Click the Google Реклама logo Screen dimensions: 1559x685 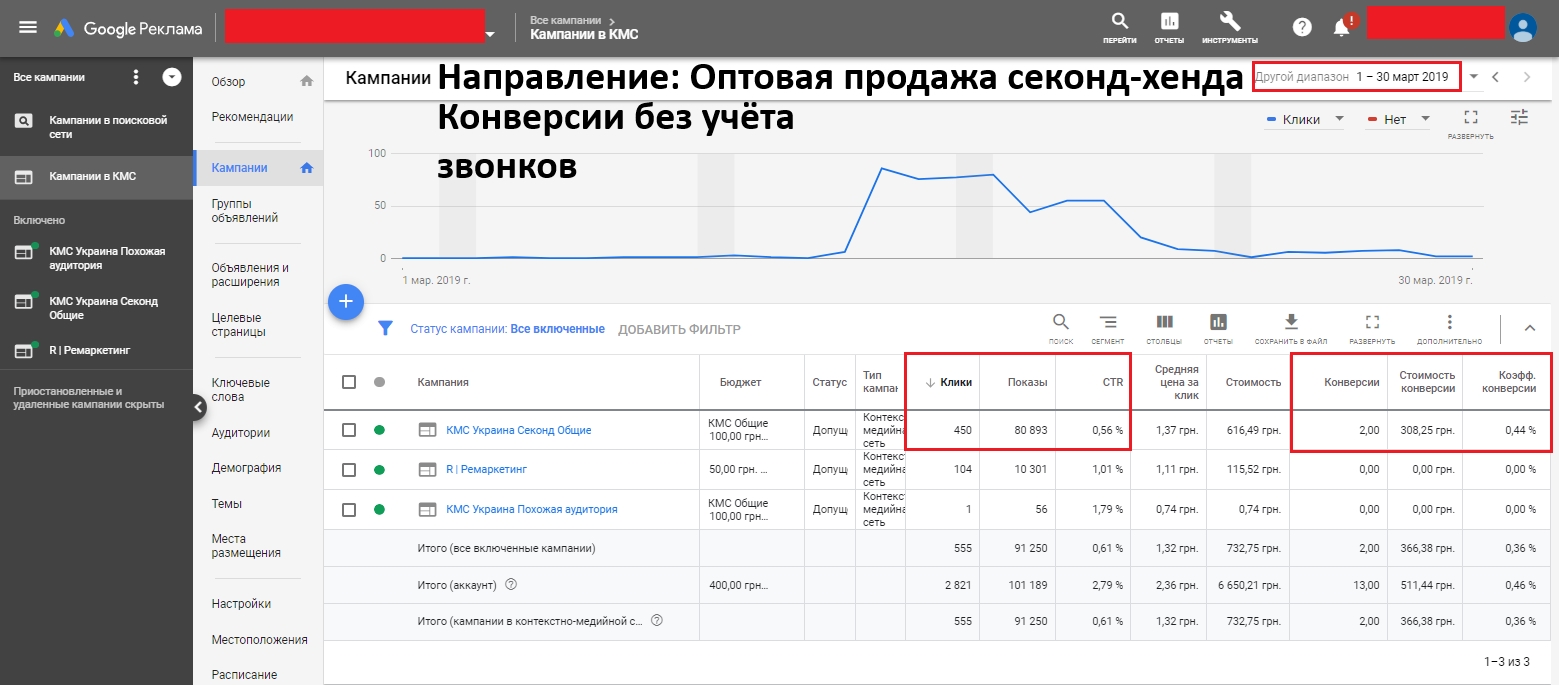[128, 28]
